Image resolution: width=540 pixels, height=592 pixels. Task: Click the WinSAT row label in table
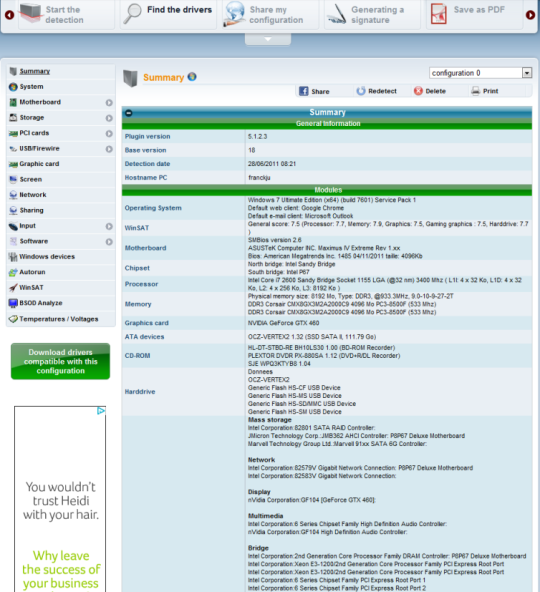point(137,228)
